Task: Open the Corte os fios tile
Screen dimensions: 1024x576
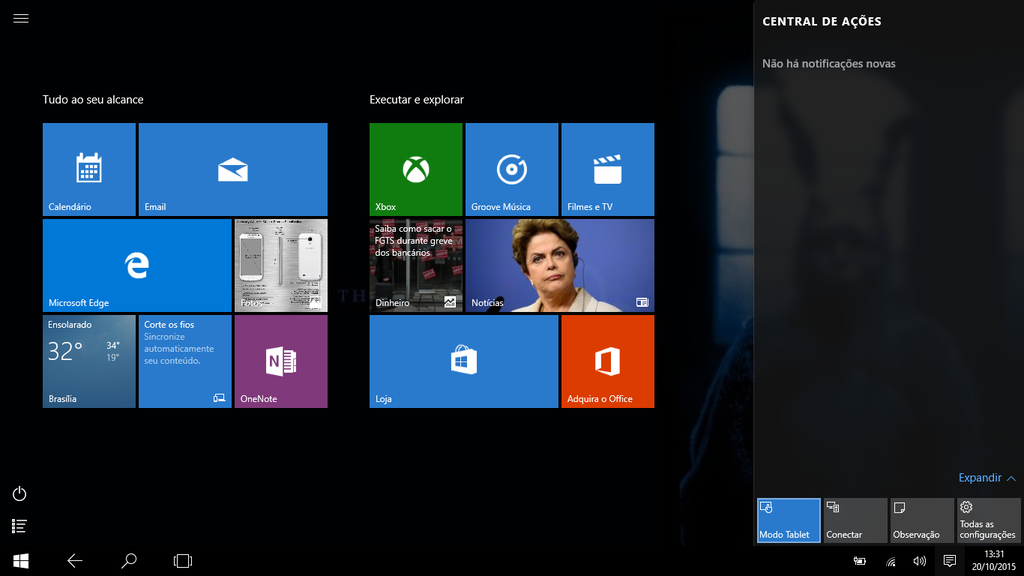Action: coord(185,361)
